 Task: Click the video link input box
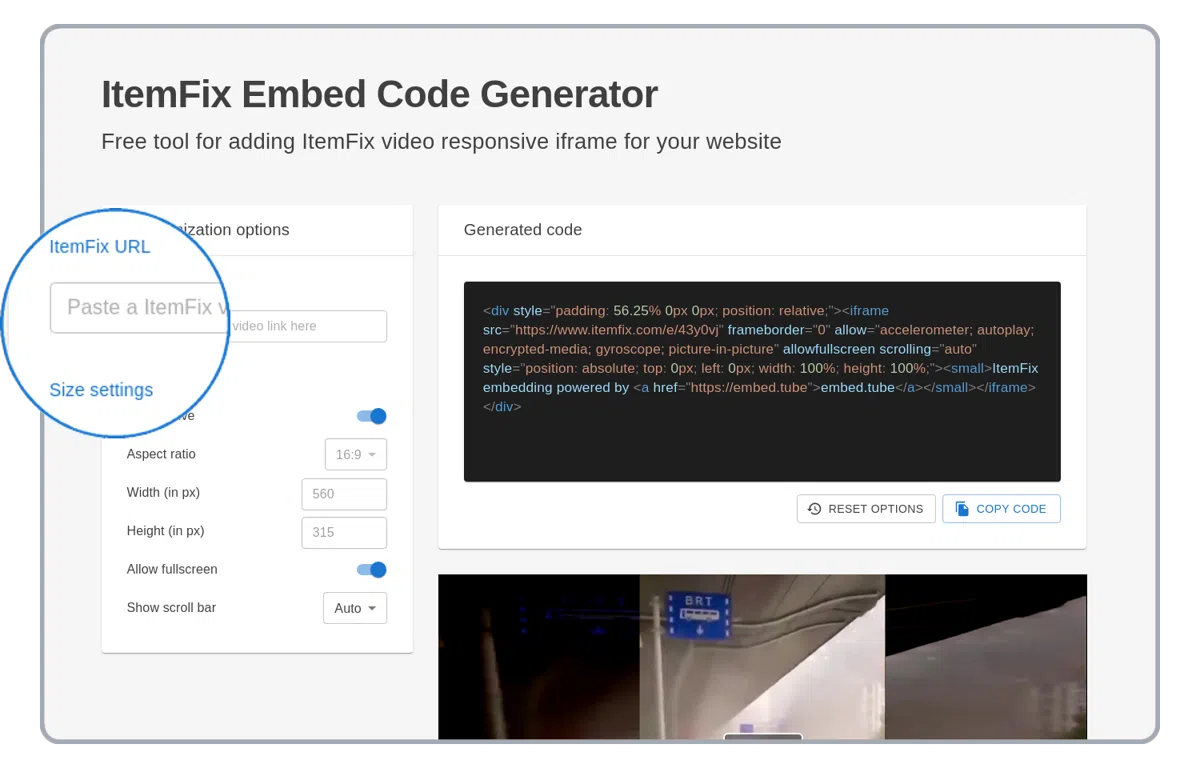pyautogui.click(x=307, y=326)
